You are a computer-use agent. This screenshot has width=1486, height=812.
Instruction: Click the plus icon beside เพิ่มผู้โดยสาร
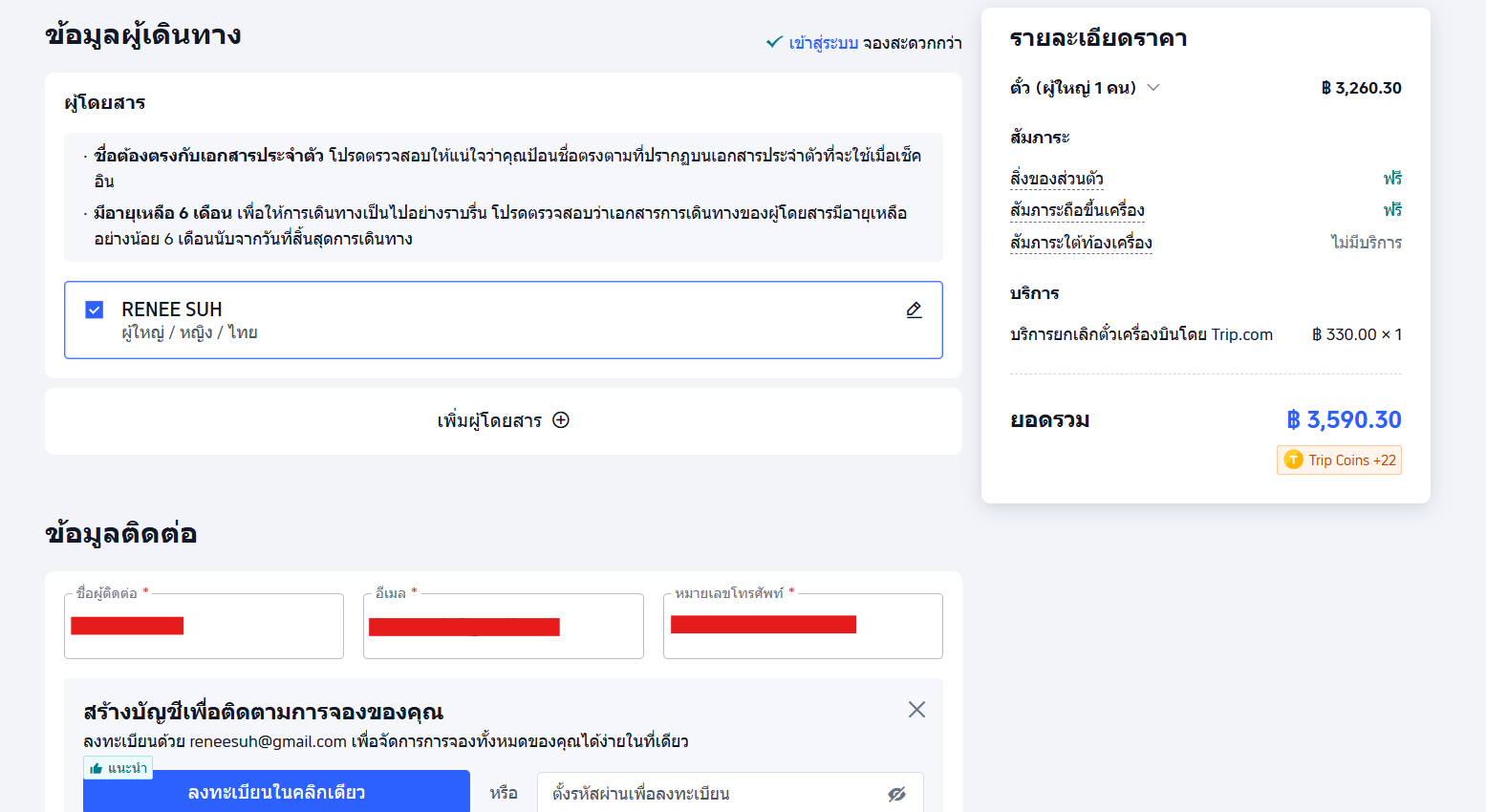tap(561, 420)
